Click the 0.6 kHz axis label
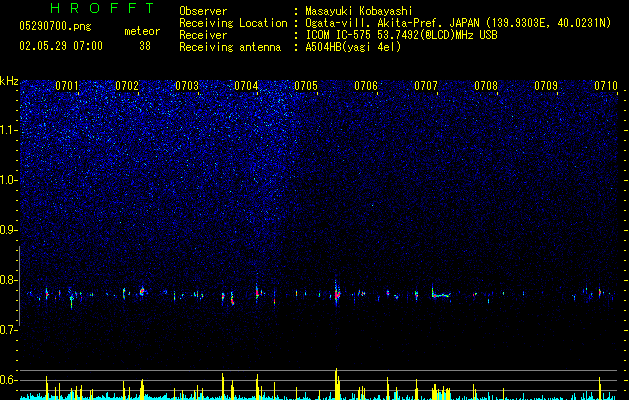The height and width of the screenshot is (400, 629). pyautogui.click(x=8, y=380)
